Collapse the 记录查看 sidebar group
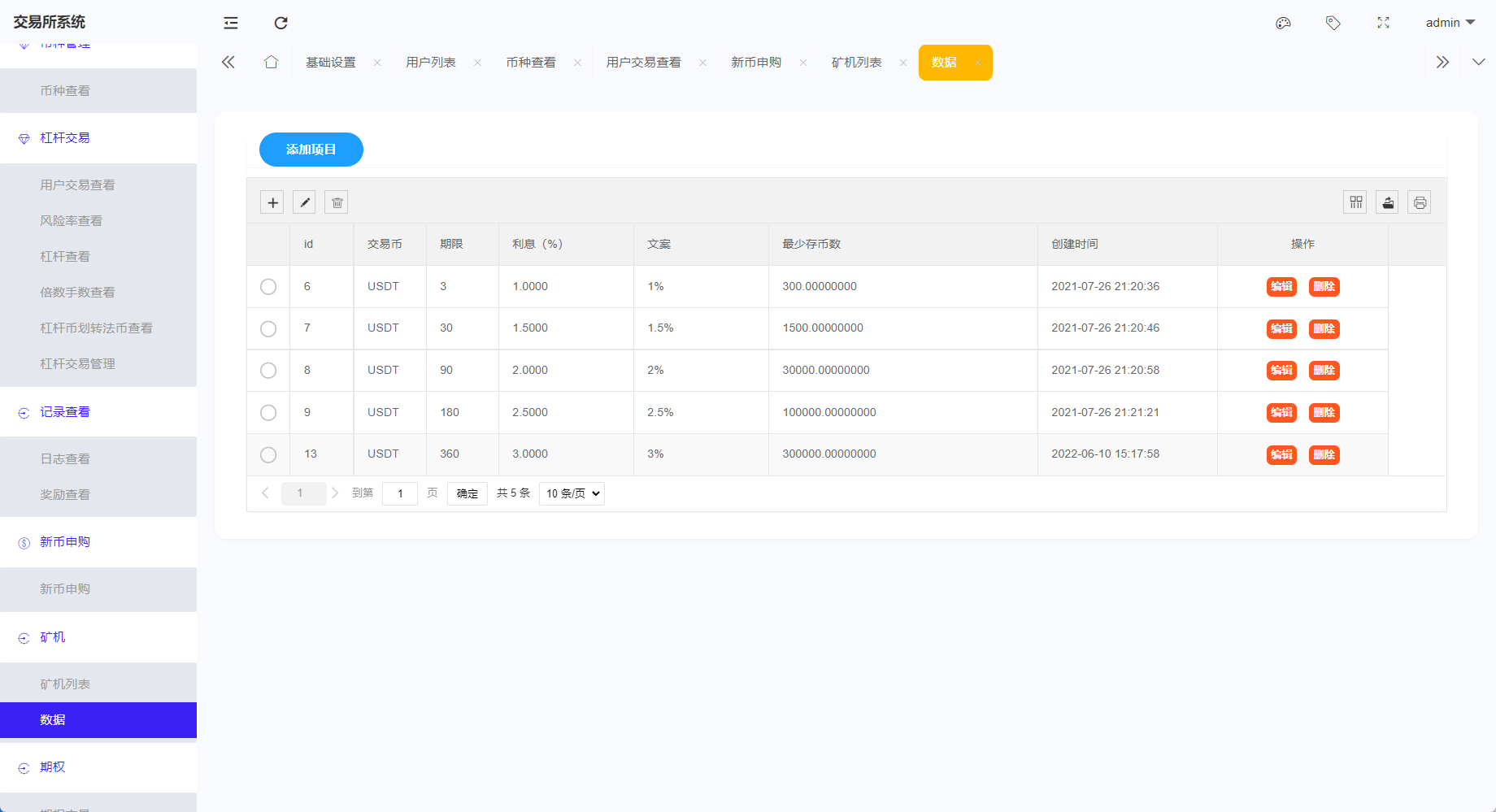 (98, 412)
